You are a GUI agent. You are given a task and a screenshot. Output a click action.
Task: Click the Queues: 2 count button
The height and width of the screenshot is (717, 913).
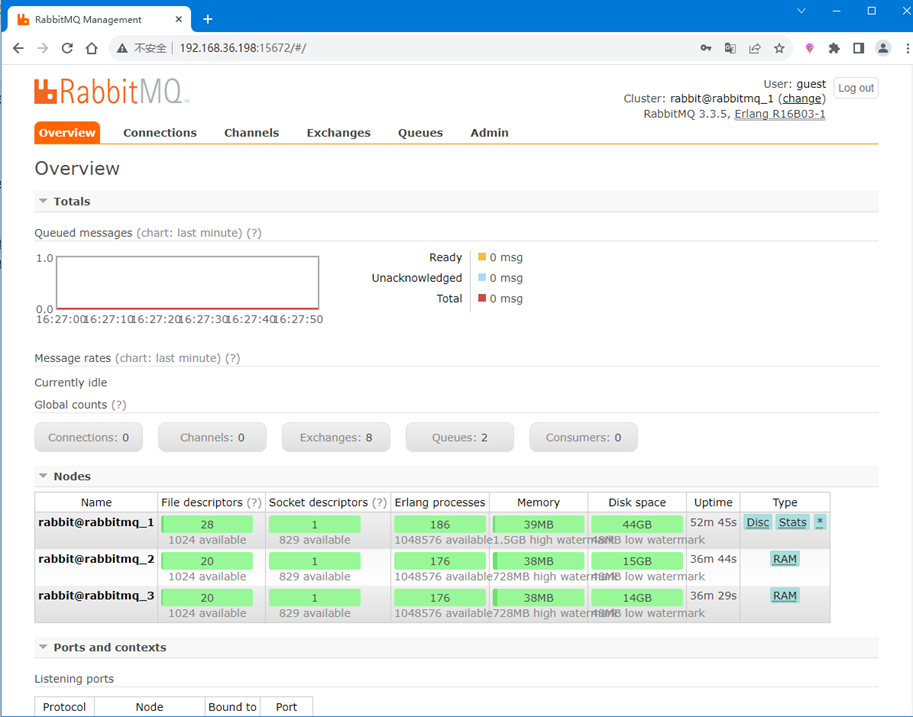459,437
